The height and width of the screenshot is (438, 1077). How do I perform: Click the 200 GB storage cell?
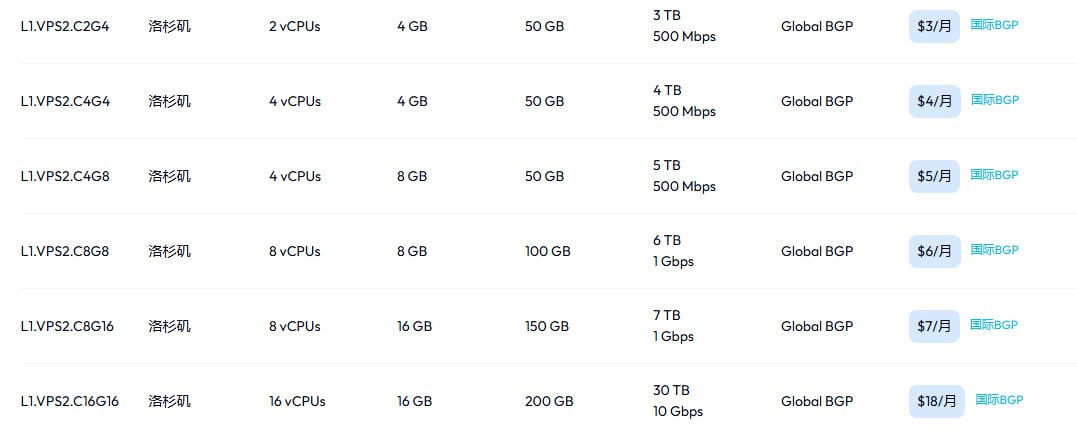549,401
